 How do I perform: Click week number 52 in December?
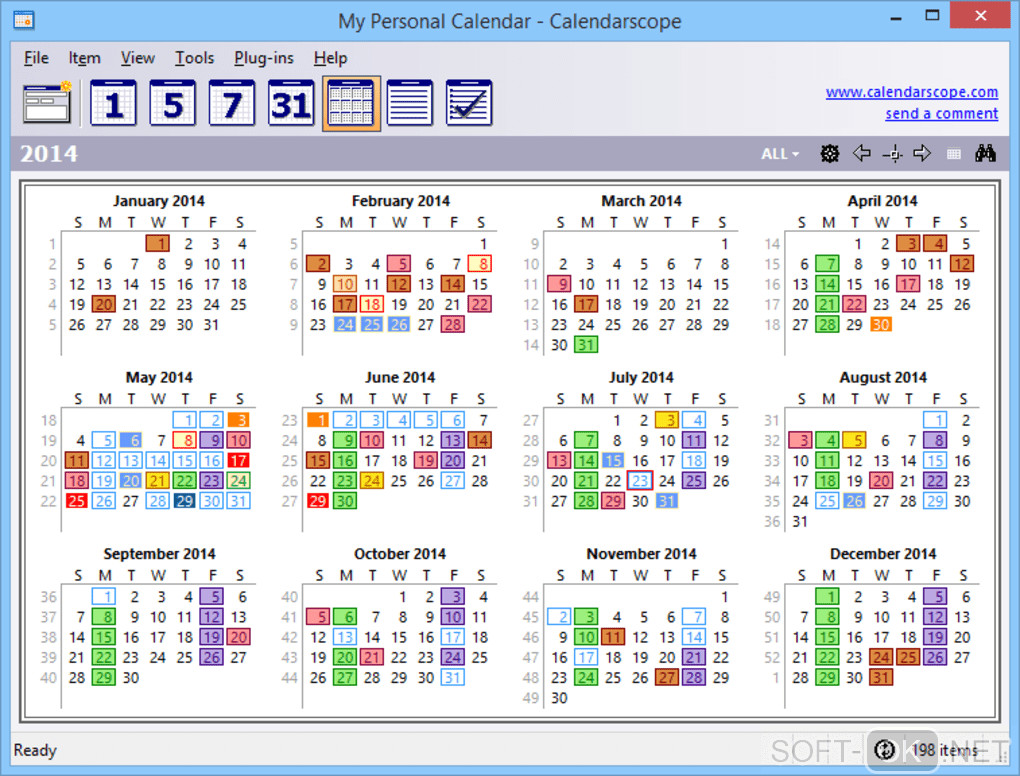[772, 658]
